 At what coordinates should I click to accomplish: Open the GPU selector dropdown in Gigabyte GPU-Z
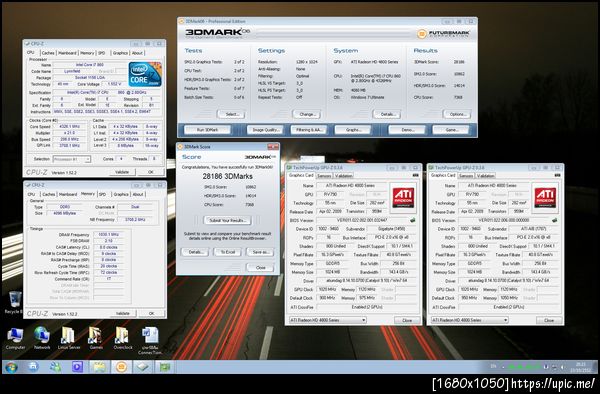(x=328, y=320)
